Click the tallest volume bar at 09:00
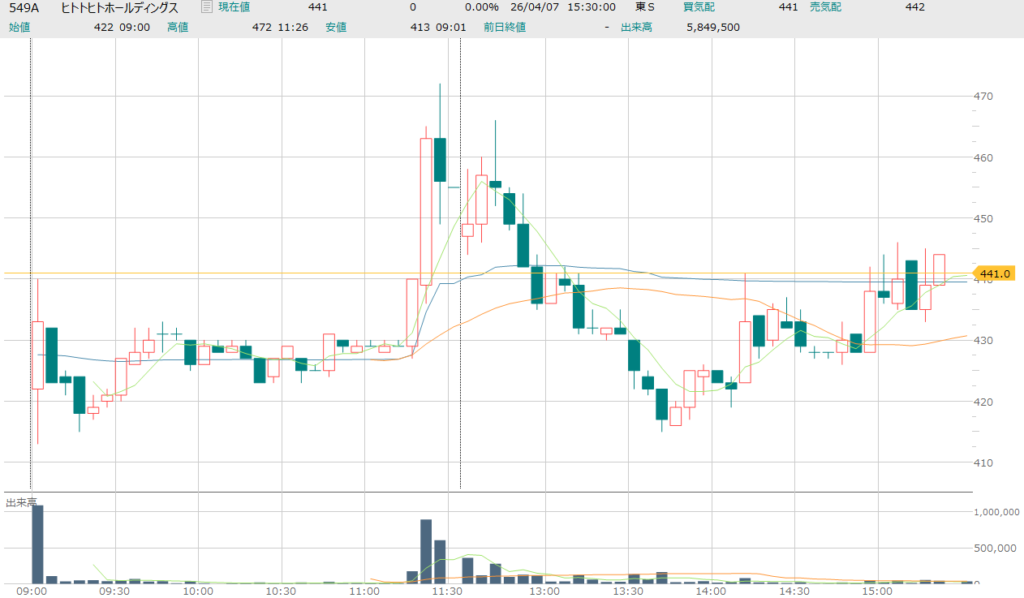Image resolution: width=1024 pixels, height=598 pixels. point(38,544)
